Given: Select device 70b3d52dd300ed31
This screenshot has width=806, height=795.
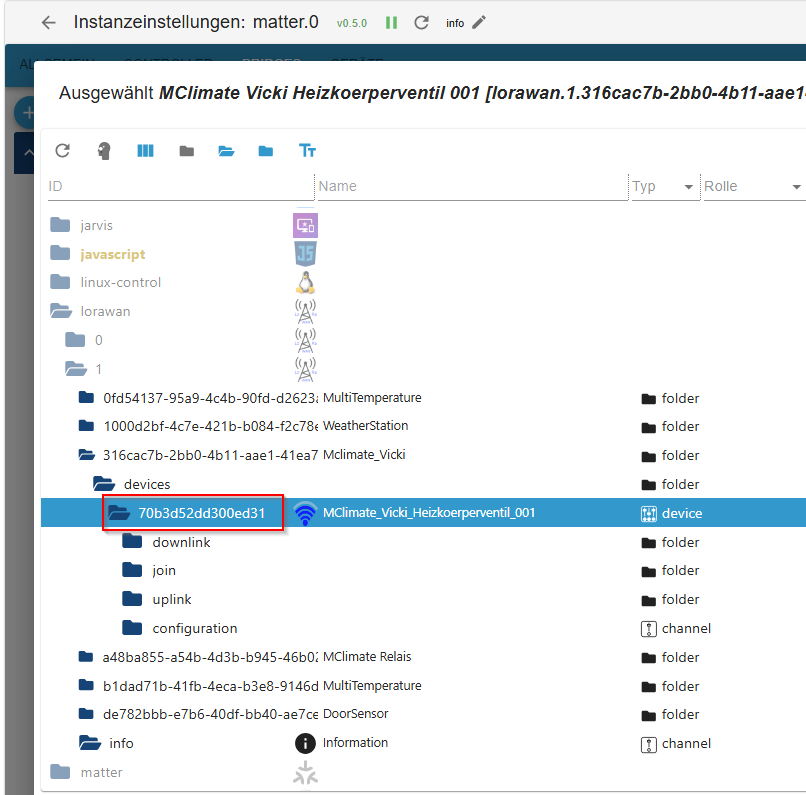Looking at the screenshot, I should coord(202,513).
